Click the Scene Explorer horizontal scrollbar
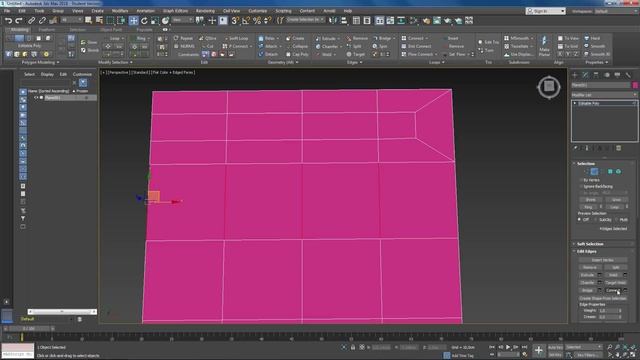This screenshot has height=360, width=640. tap(62, 312)
